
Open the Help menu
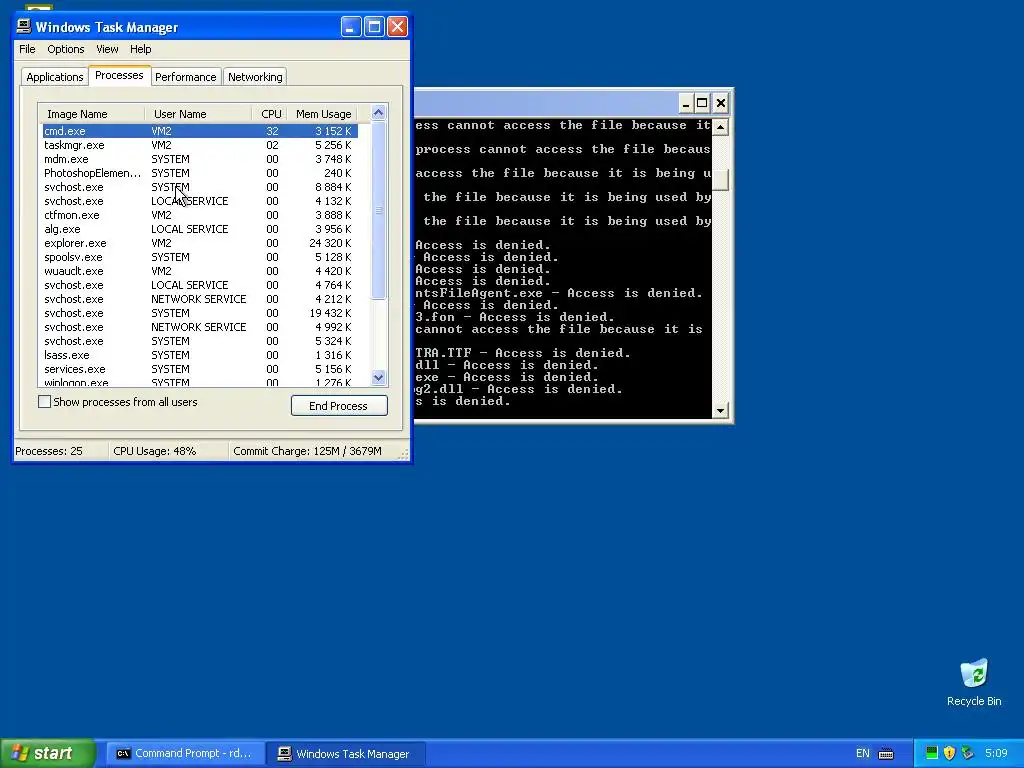[x=140, y=49]
